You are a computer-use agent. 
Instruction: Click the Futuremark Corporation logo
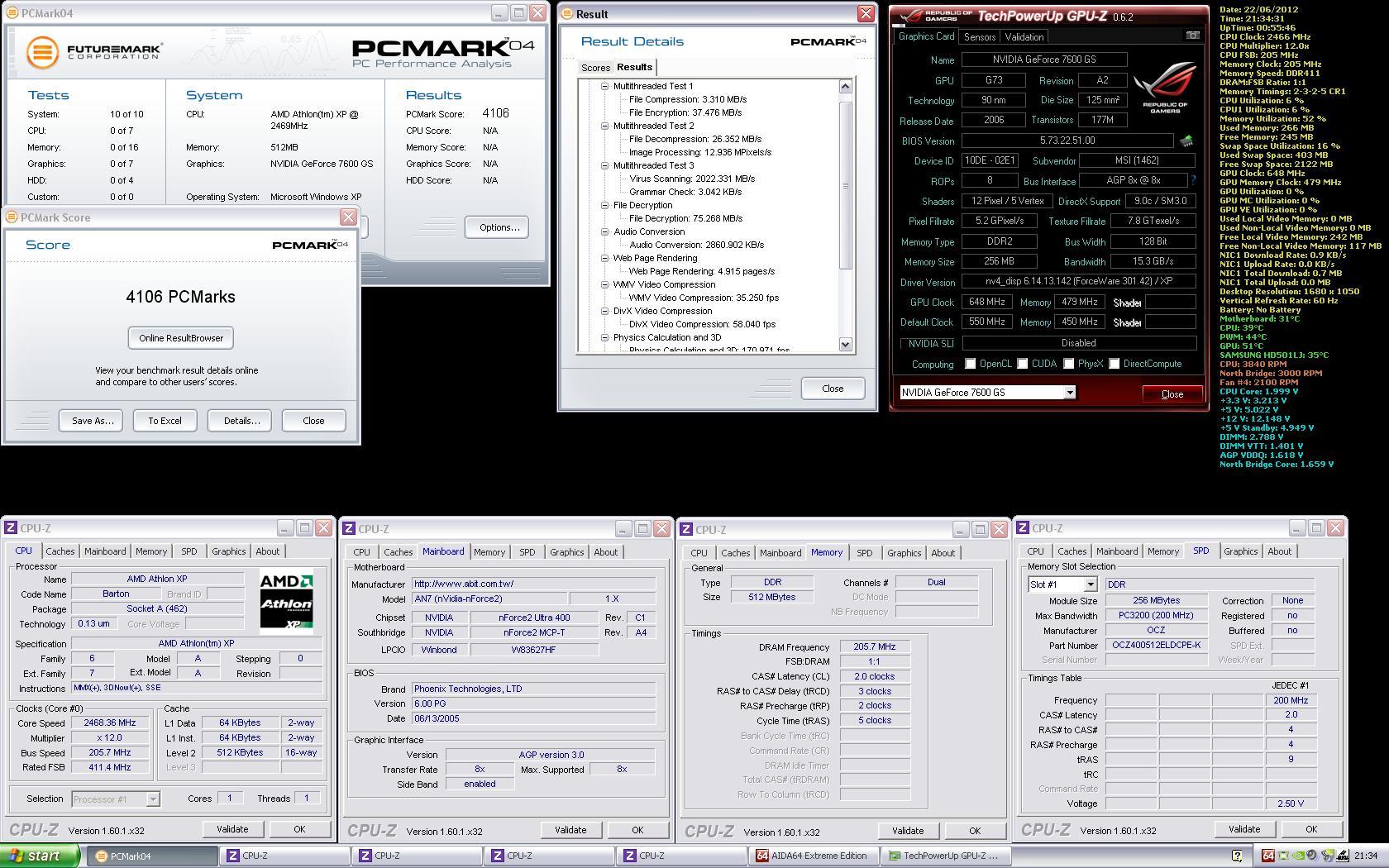(93, 52)
